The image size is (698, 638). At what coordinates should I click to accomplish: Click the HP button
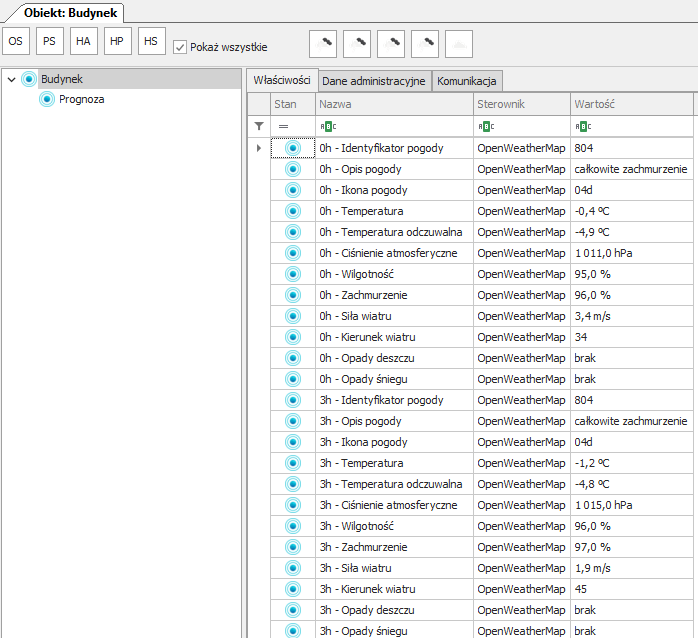118,41
